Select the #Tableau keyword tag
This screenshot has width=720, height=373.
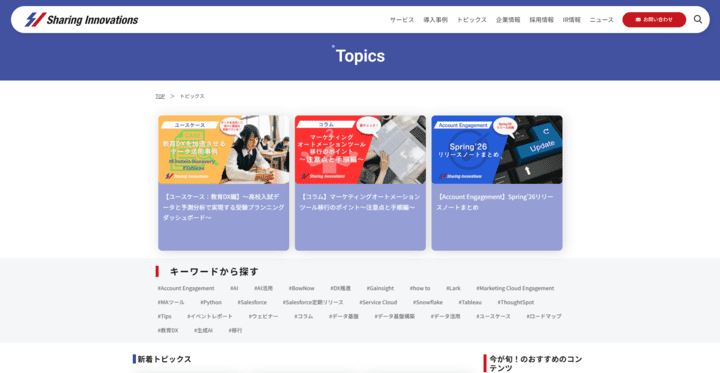[x=470, y=302]
